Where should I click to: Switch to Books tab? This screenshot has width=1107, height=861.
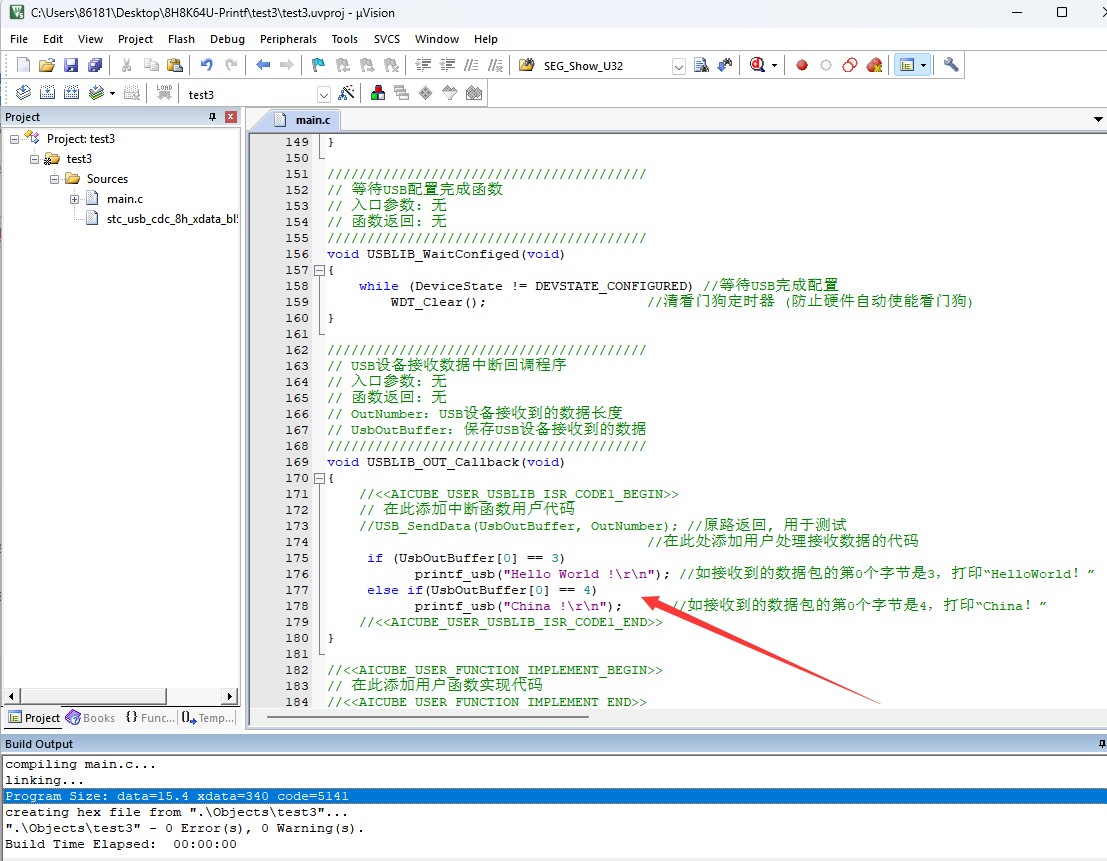[90, 718]
